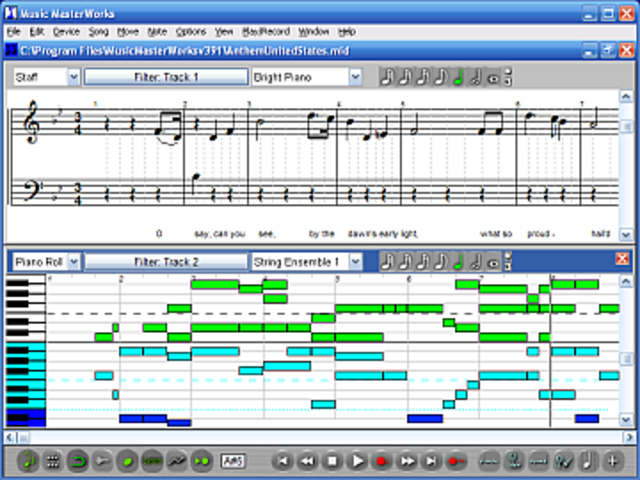The height and width of the screenshot is (480, 640).
Task: Stop playback
Action: 332,461
